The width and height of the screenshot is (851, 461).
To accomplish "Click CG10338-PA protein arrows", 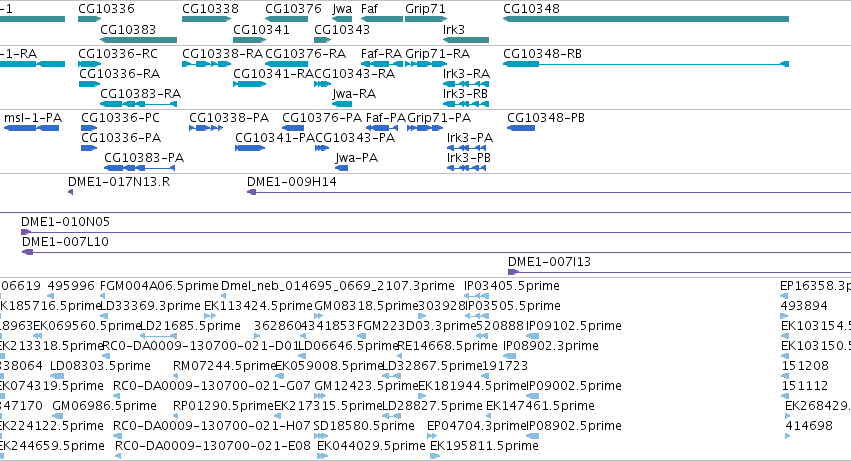I will click(x=206, y=128).
